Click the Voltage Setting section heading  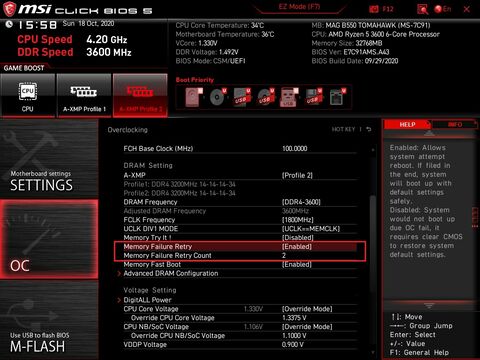(x=150, y=290)
